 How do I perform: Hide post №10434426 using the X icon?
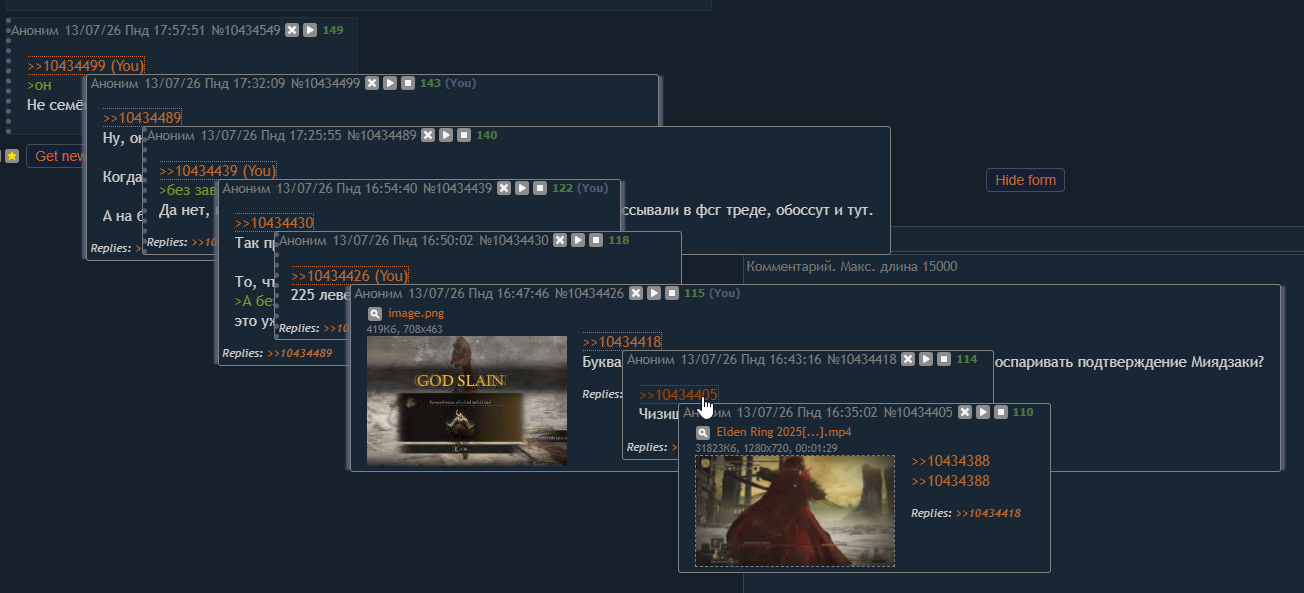click(x=636, y=293)
